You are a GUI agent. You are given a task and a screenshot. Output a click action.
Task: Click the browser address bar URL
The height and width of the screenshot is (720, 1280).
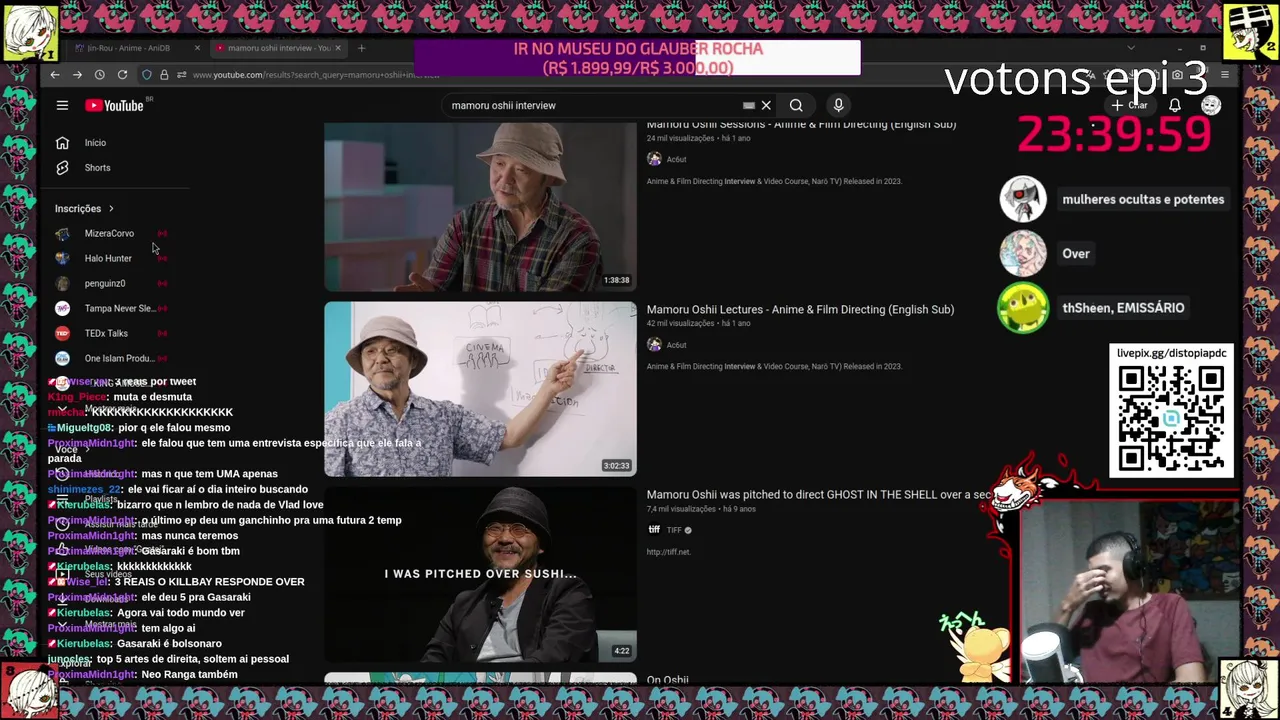pyautogui.click(x=315, y=75)
